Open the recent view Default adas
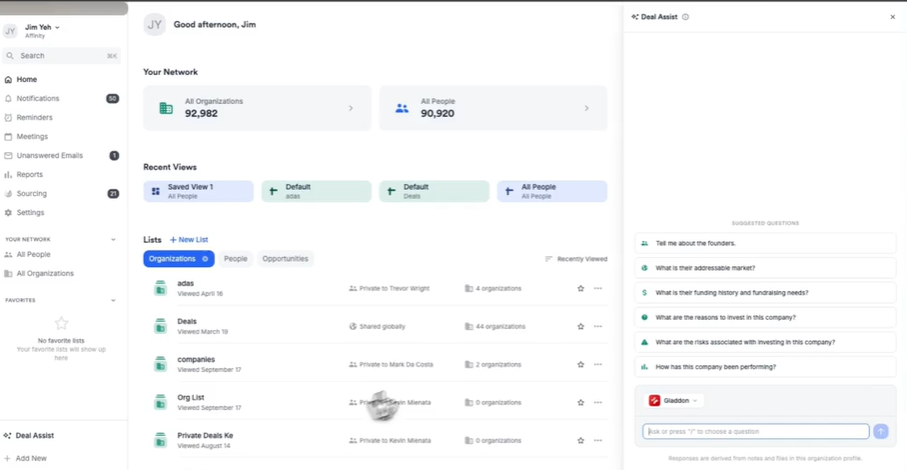This screenshot has height=470, width=907. click(x=316, y=191)
